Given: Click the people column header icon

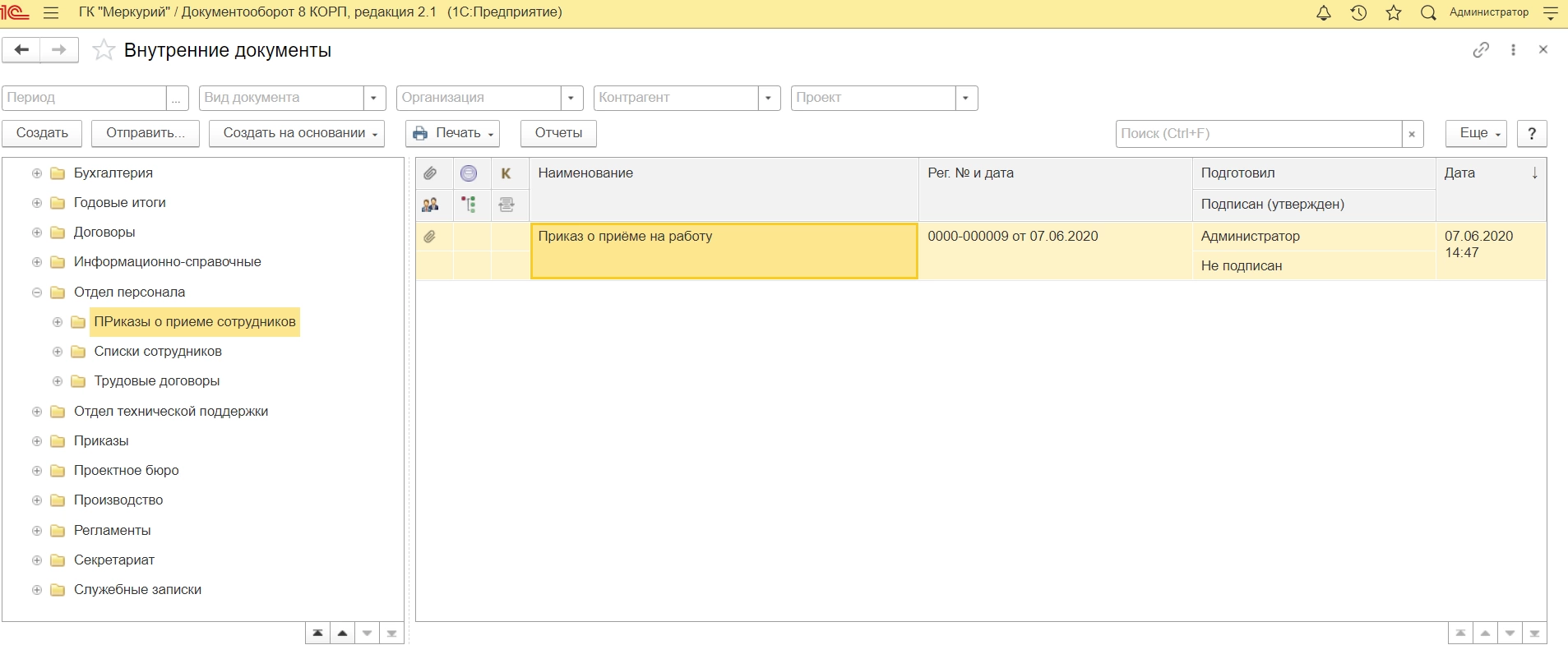Looking at the screenshot, I should (430, 205).
